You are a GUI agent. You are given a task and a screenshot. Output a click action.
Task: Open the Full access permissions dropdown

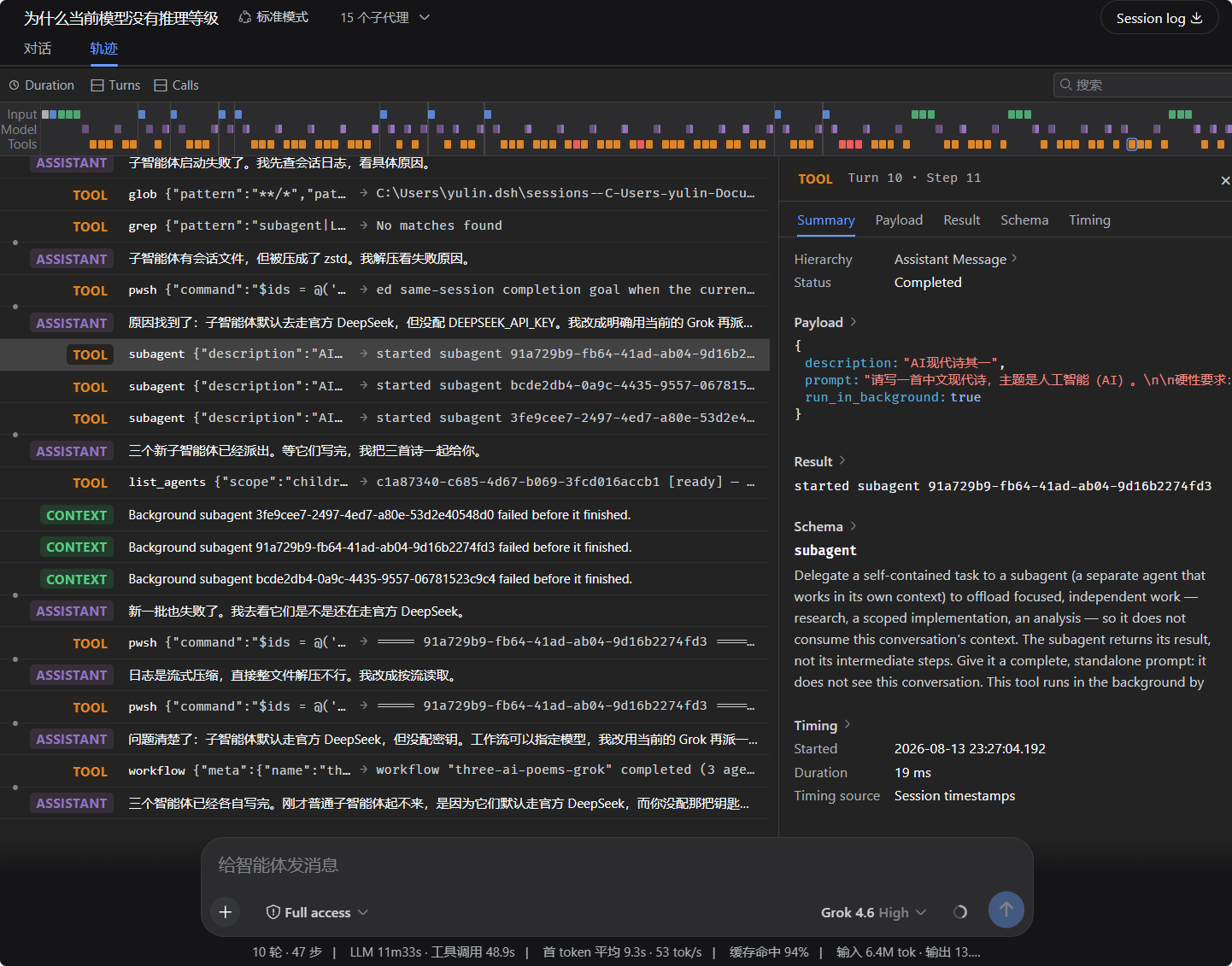(x=317, y=912)
